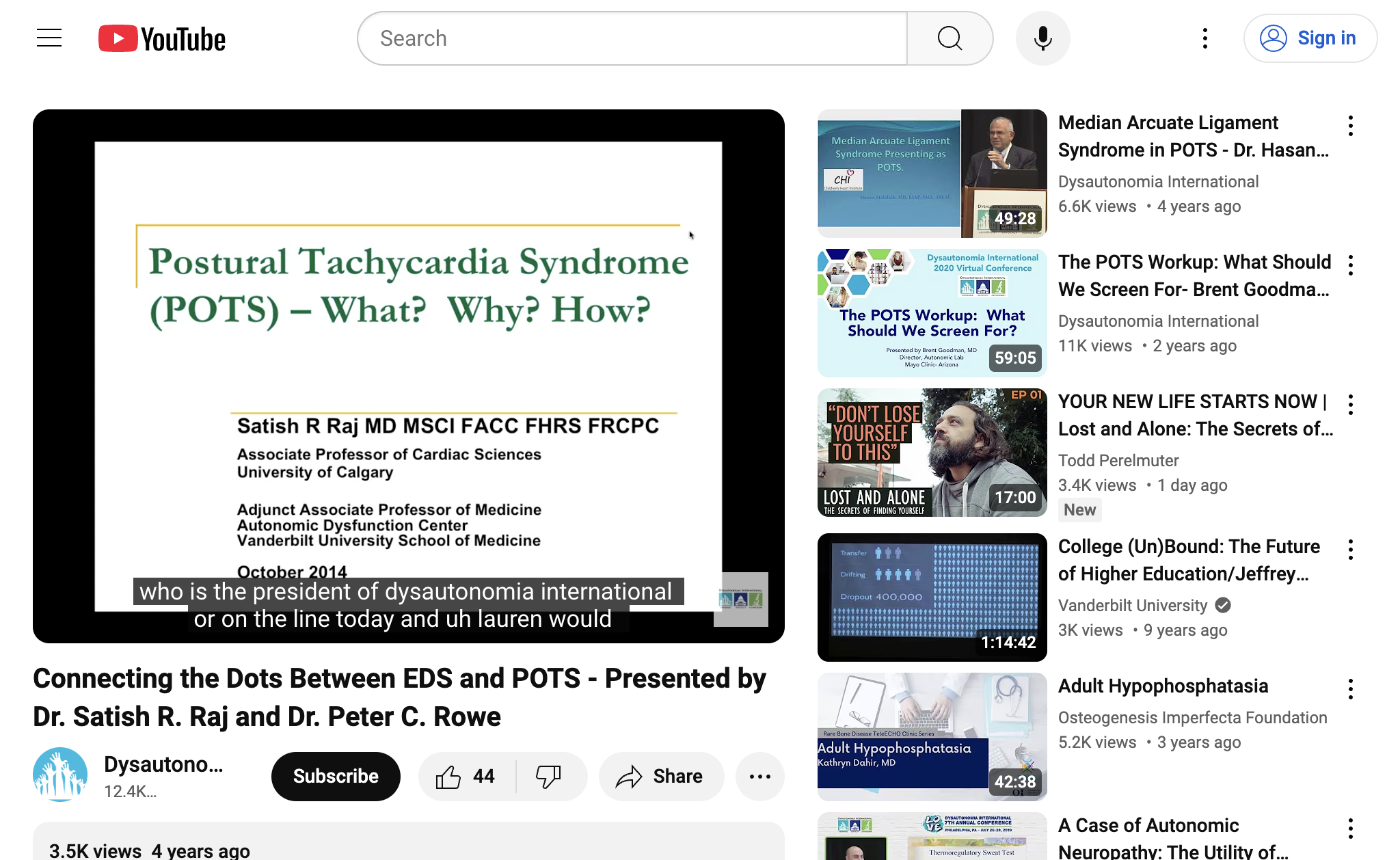Open options menu for The POTS Workup video

coord(1351,265)
